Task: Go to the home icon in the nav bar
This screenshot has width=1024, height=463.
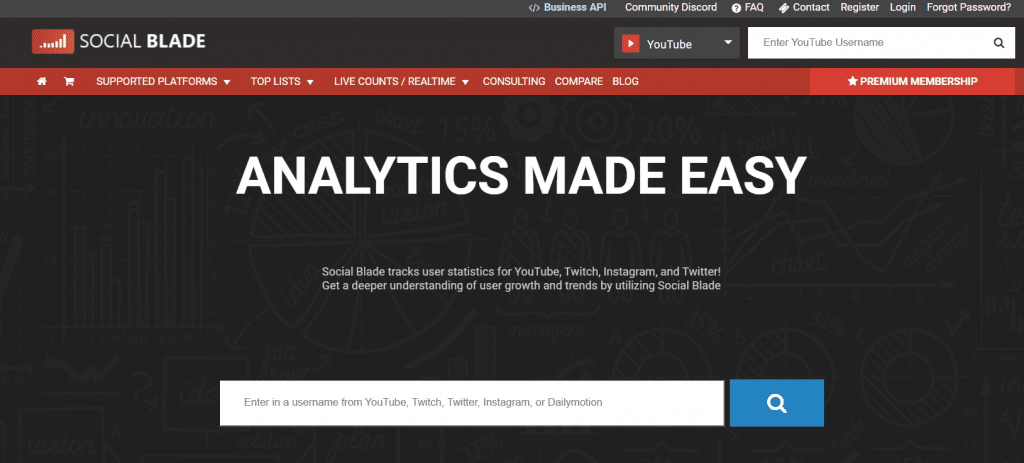Action: (42, 82)
